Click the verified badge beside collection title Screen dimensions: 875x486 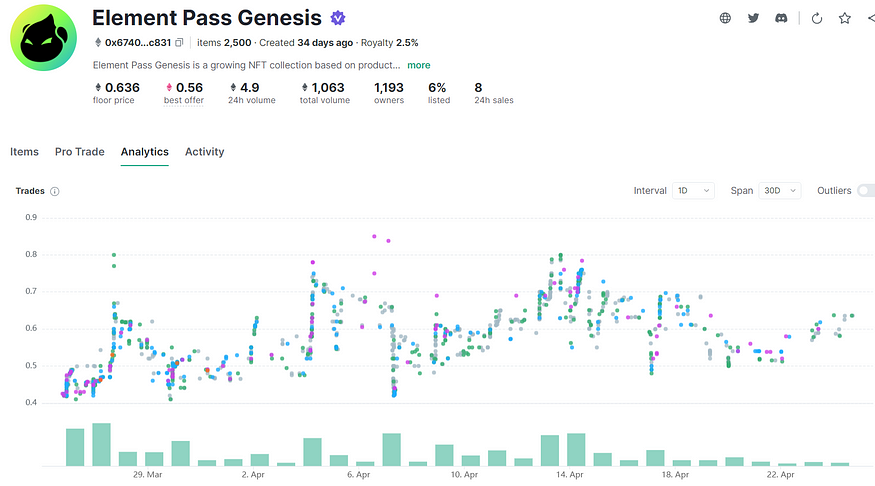339,18
